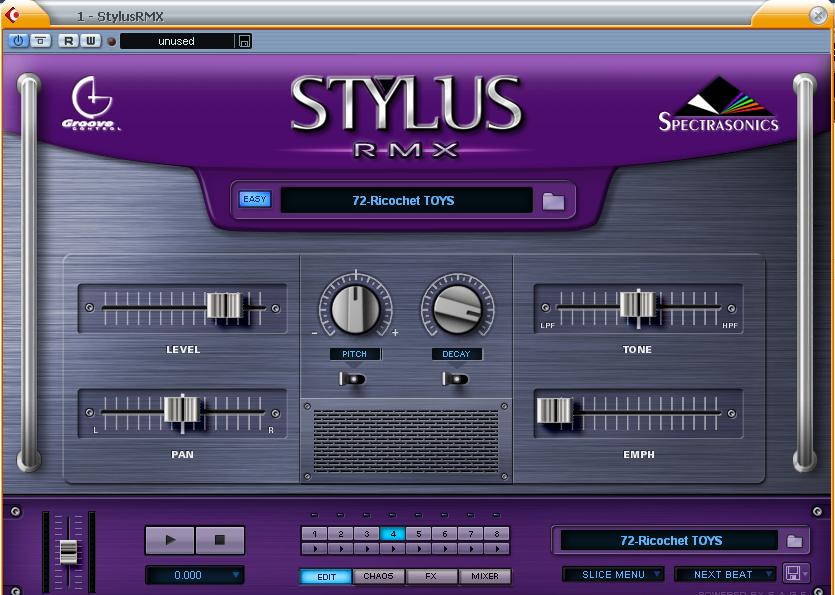Select part 1

pyautogui.click(x=314, y=534)
